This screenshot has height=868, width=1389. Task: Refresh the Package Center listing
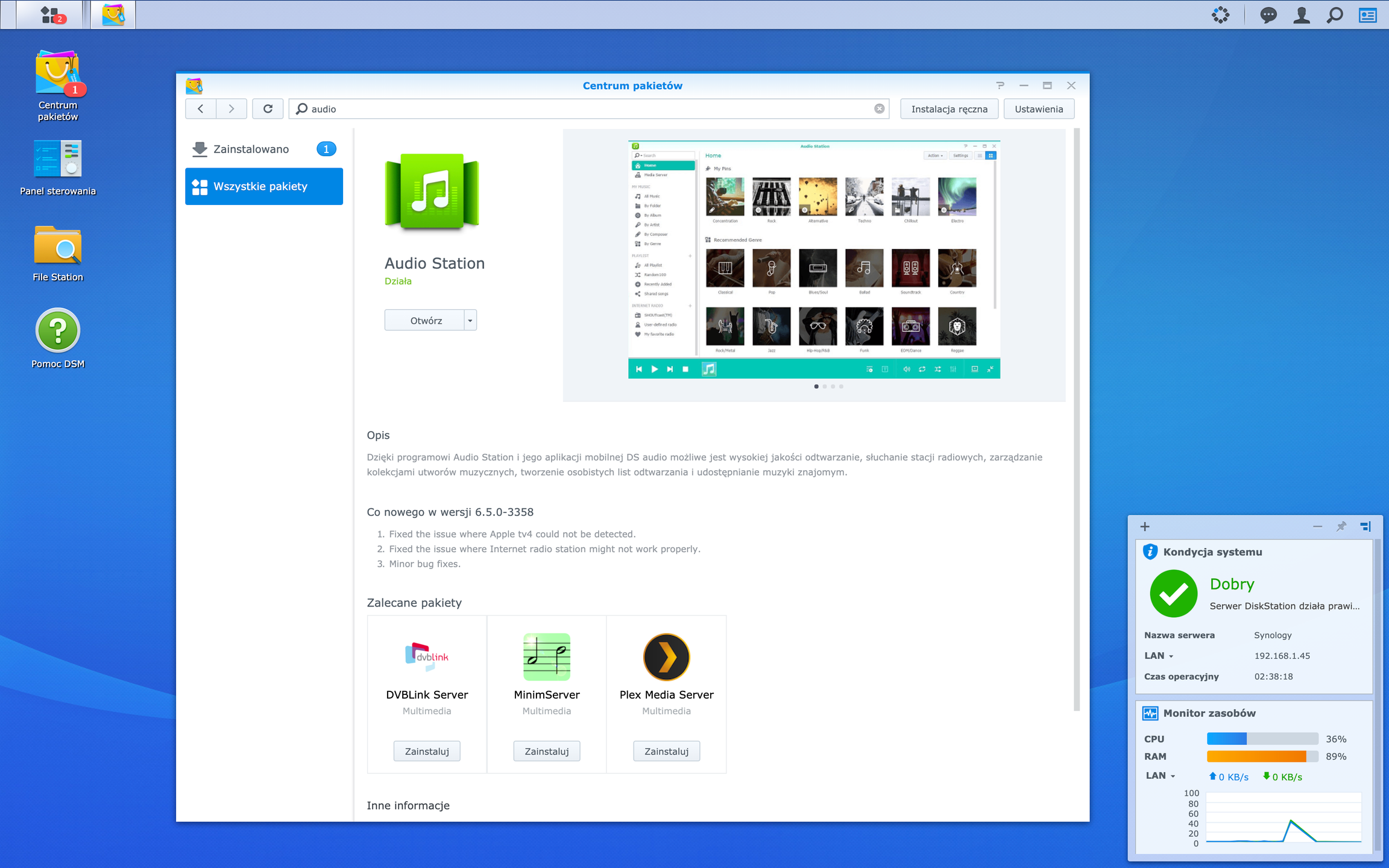tap(268, 108)
